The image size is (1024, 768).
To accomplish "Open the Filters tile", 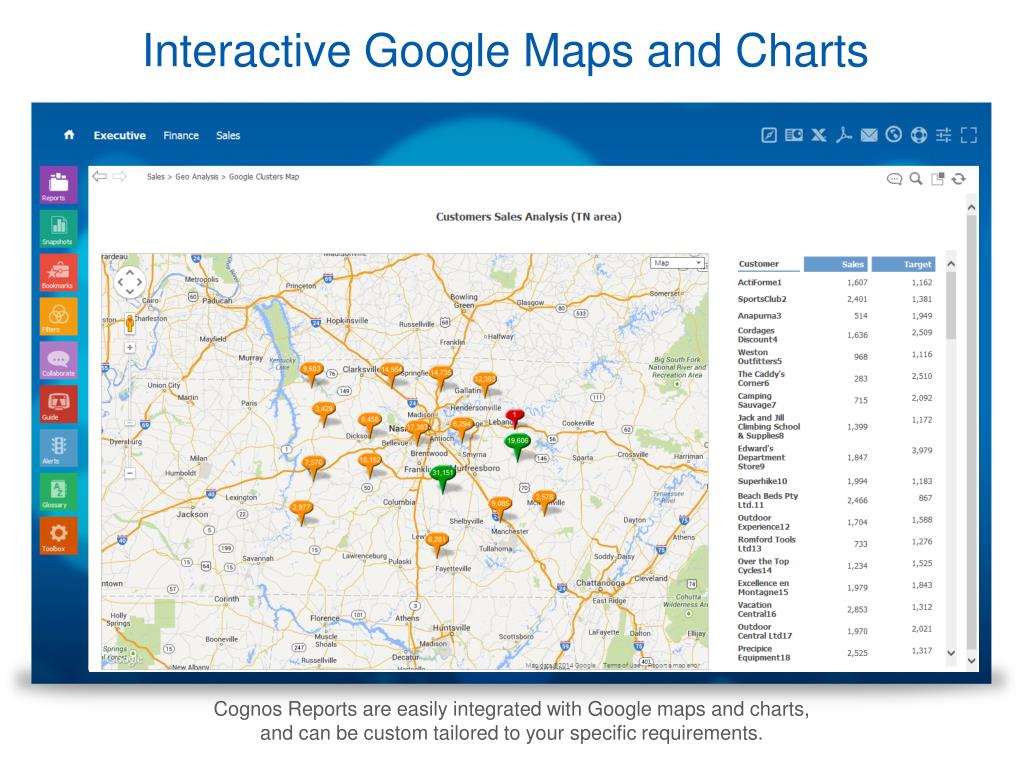I will pyautogui.click(x=58, y=317).
